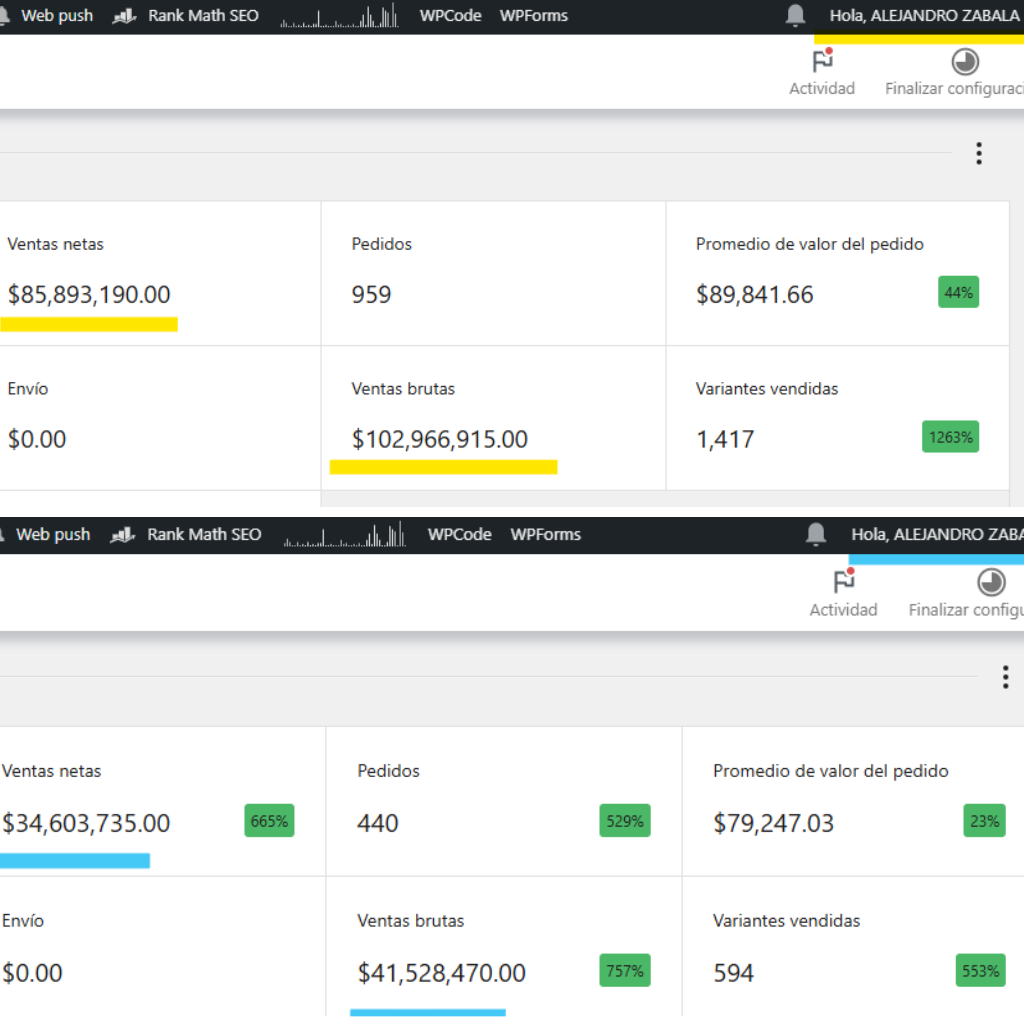Image resolution: width=1024 pixels, height=1024 pixels.
Task: Open Ventas netas card showing $85,893,190.00
Action: click(160, 273)
